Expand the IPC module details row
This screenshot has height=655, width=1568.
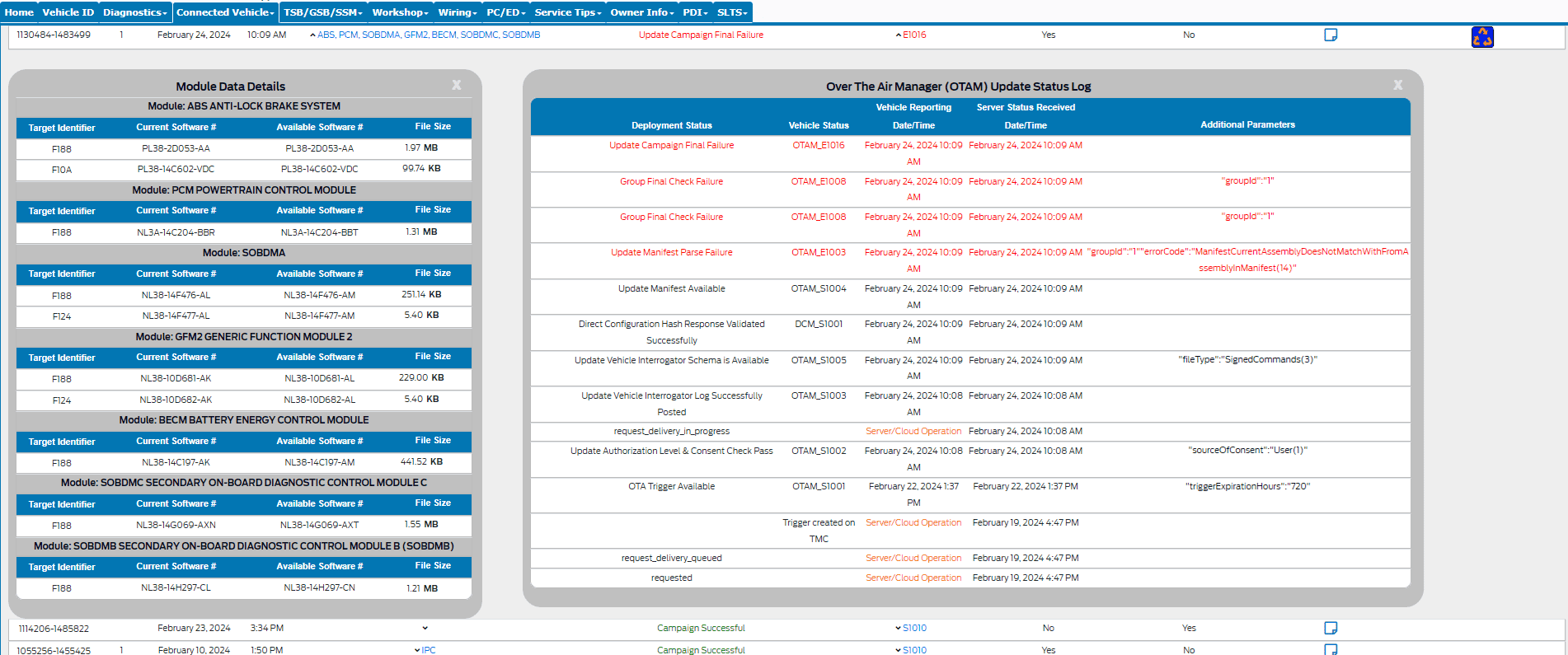tap(417, 650)
